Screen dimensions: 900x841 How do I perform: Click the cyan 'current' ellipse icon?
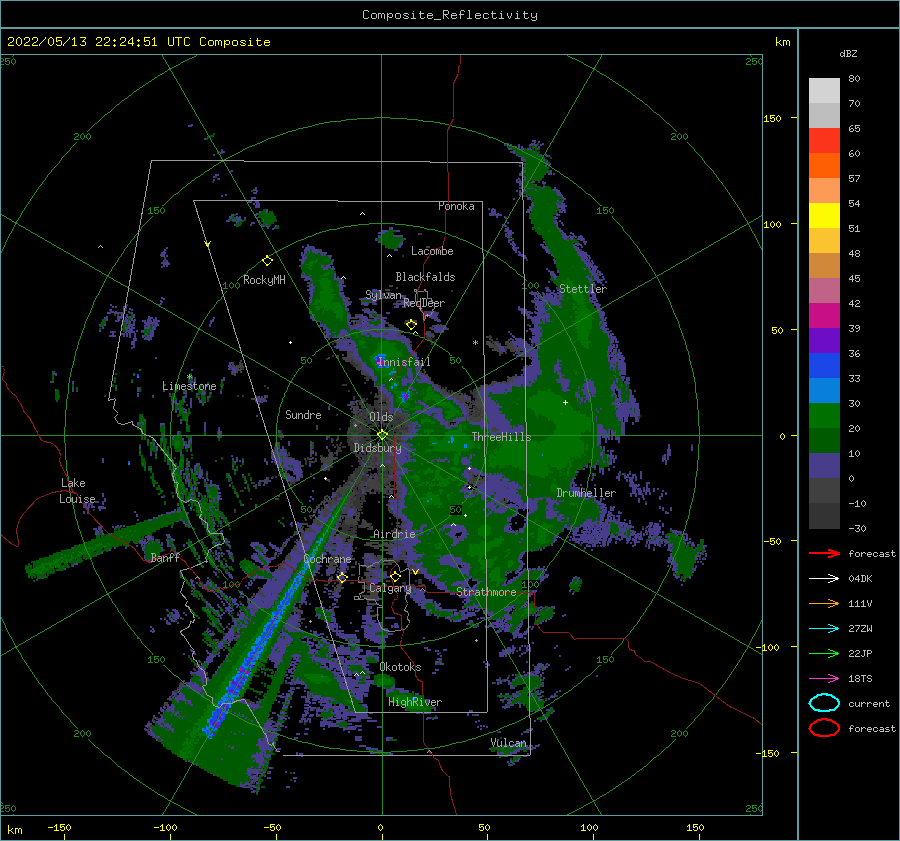click(824, 703)
